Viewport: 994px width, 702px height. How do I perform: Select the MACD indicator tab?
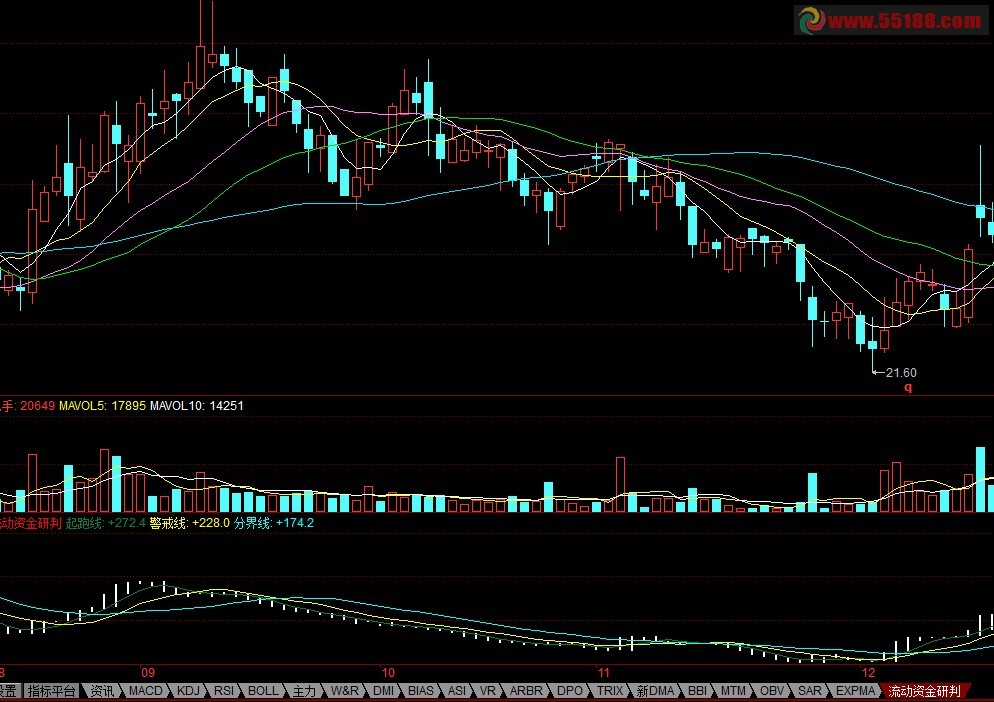[x=145, y=691]
